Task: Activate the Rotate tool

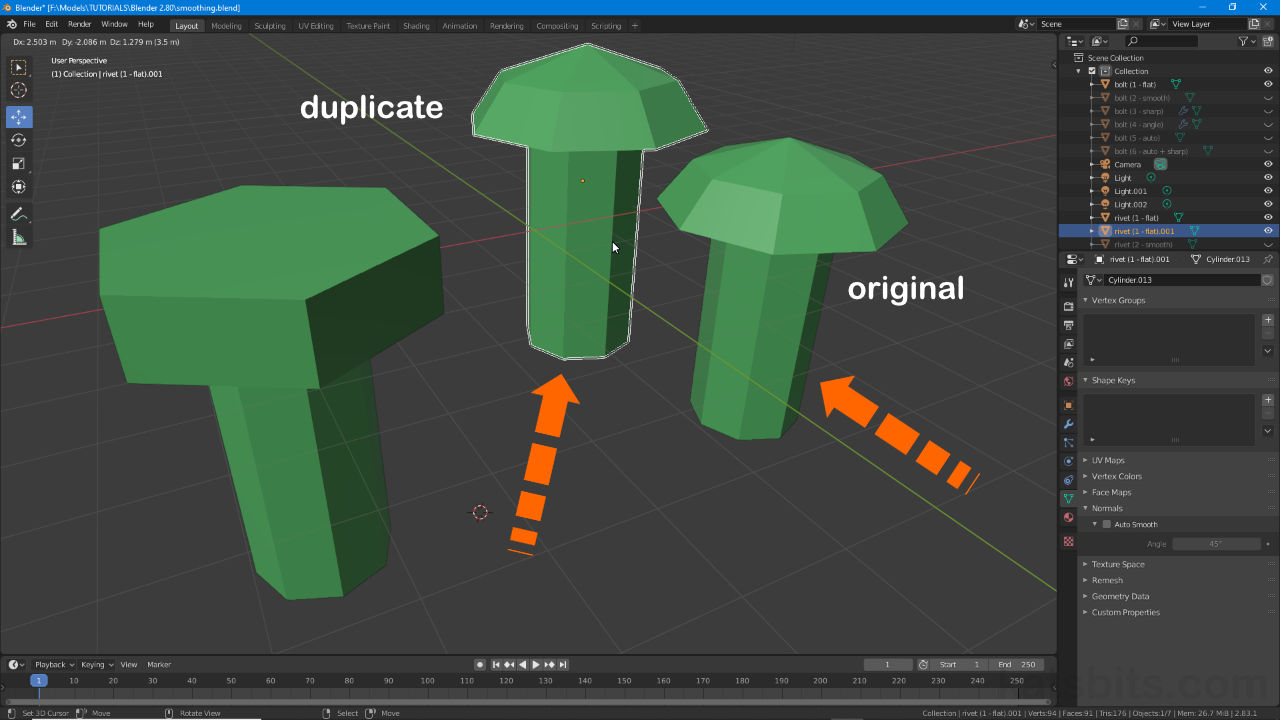Action: pos(19,140)
